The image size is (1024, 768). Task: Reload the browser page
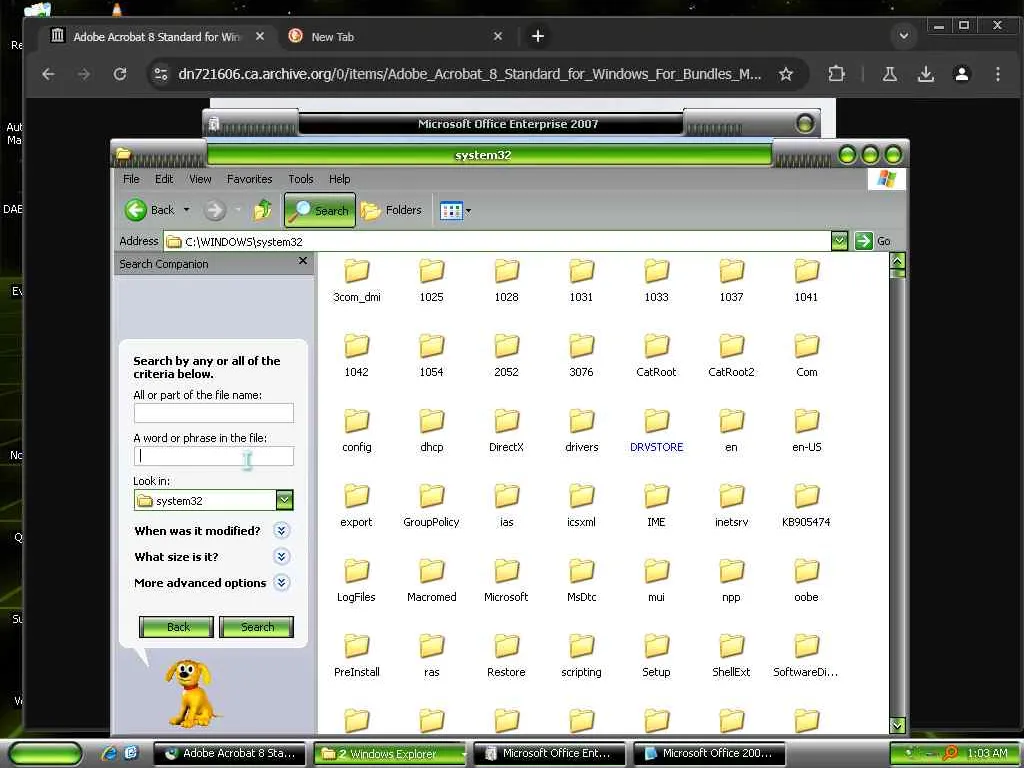[x=120, y=74]
